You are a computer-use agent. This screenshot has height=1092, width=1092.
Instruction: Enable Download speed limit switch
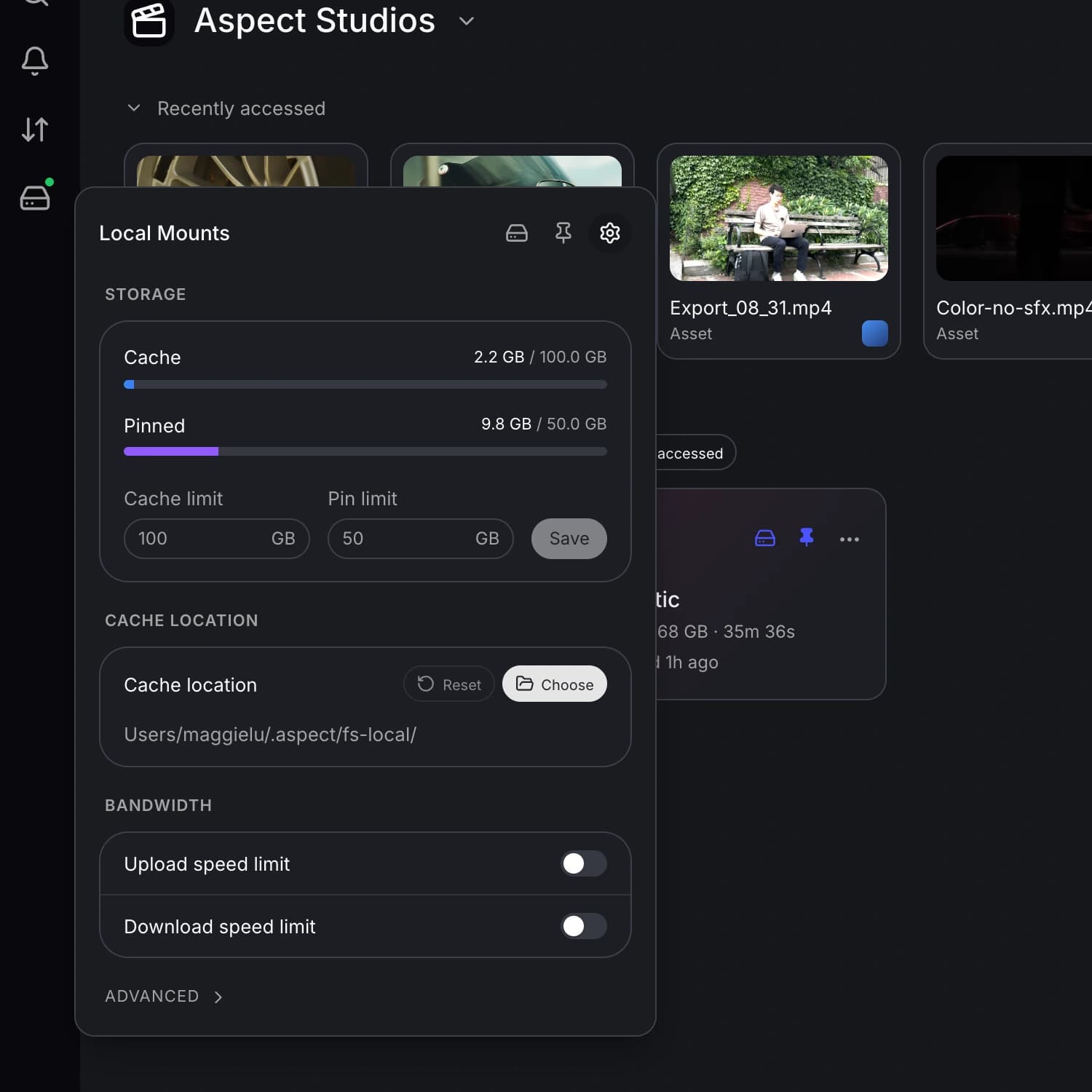[584, 926]
